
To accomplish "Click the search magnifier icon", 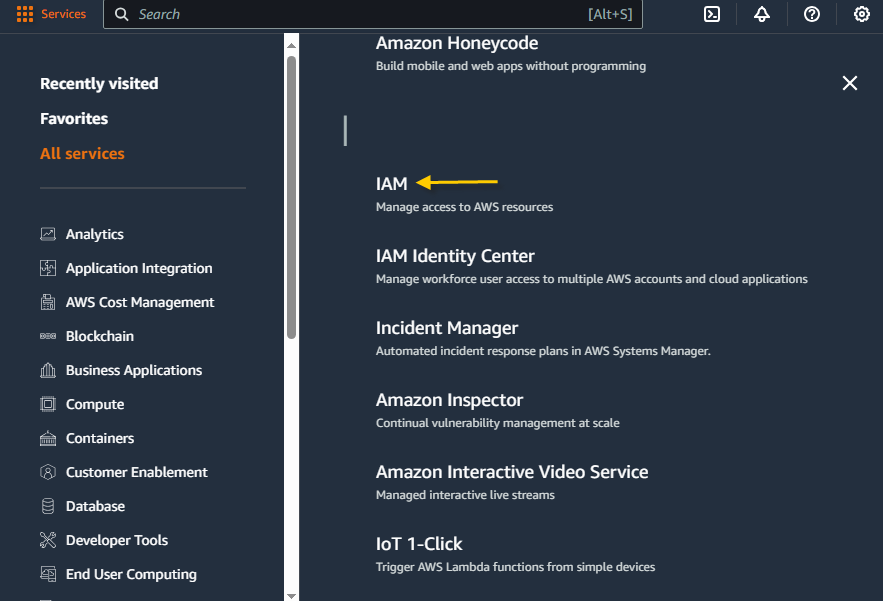I will 122,14.
